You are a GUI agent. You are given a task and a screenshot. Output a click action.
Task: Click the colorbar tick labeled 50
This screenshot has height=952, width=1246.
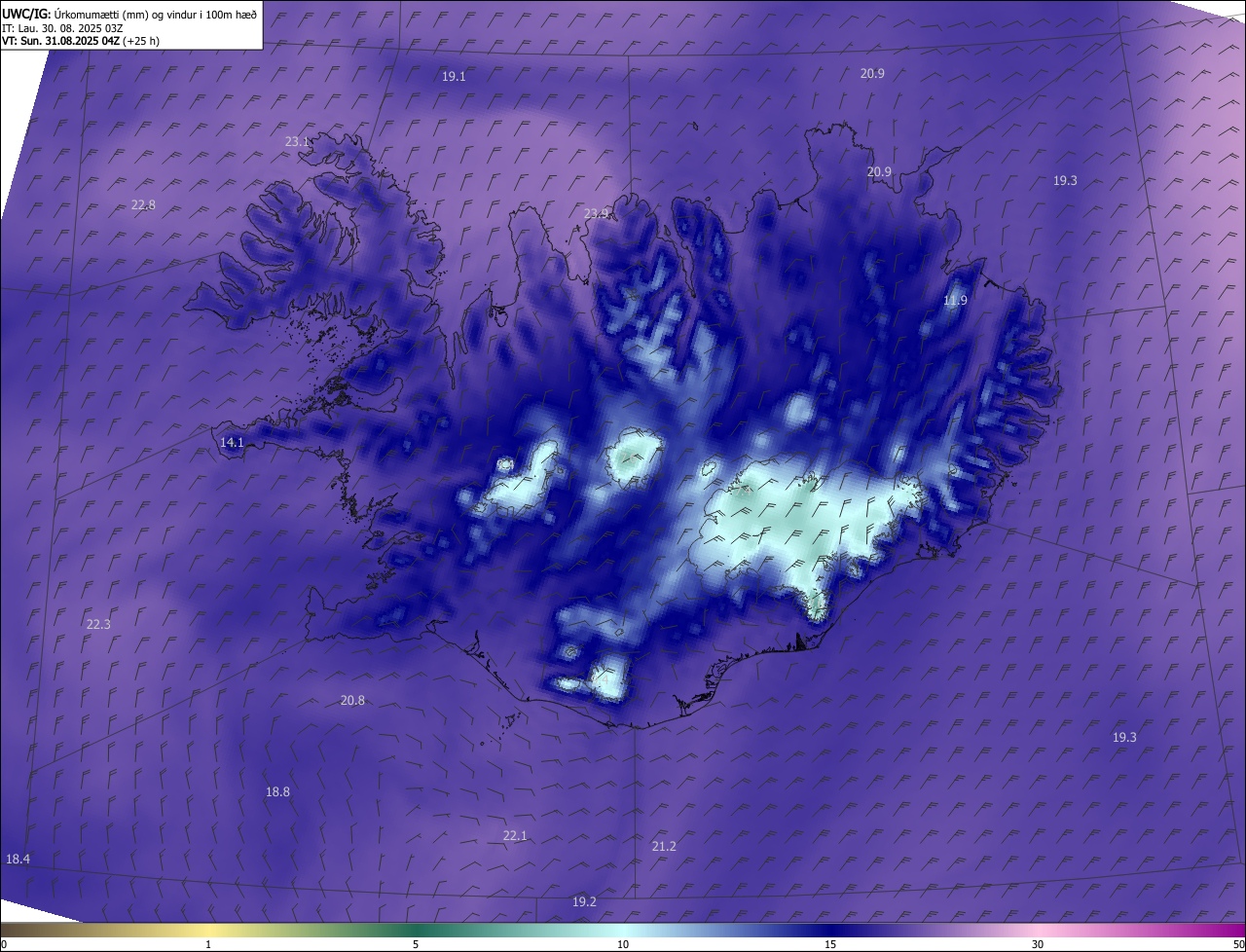click(x=1239, y=945)
